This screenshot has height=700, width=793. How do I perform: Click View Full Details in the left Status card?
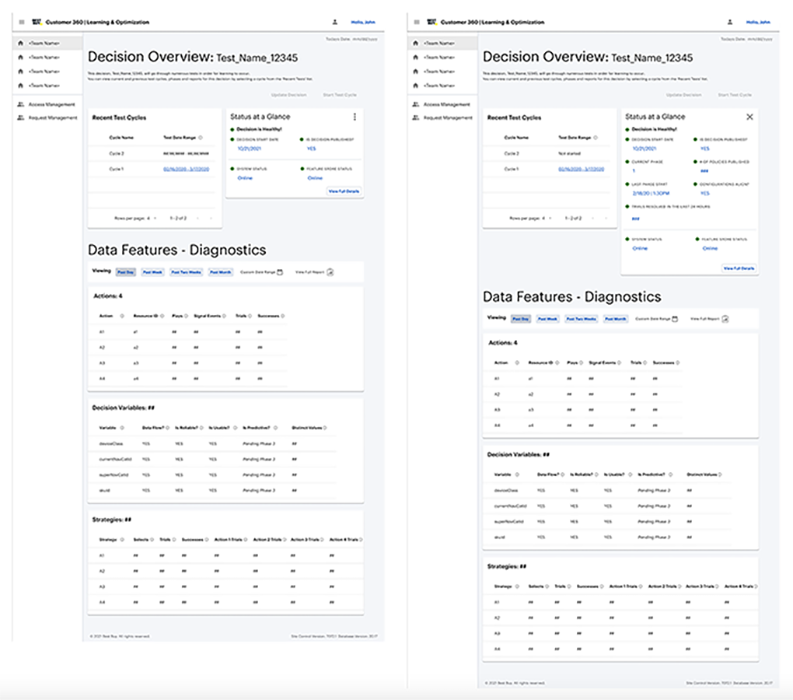[342, 190]
